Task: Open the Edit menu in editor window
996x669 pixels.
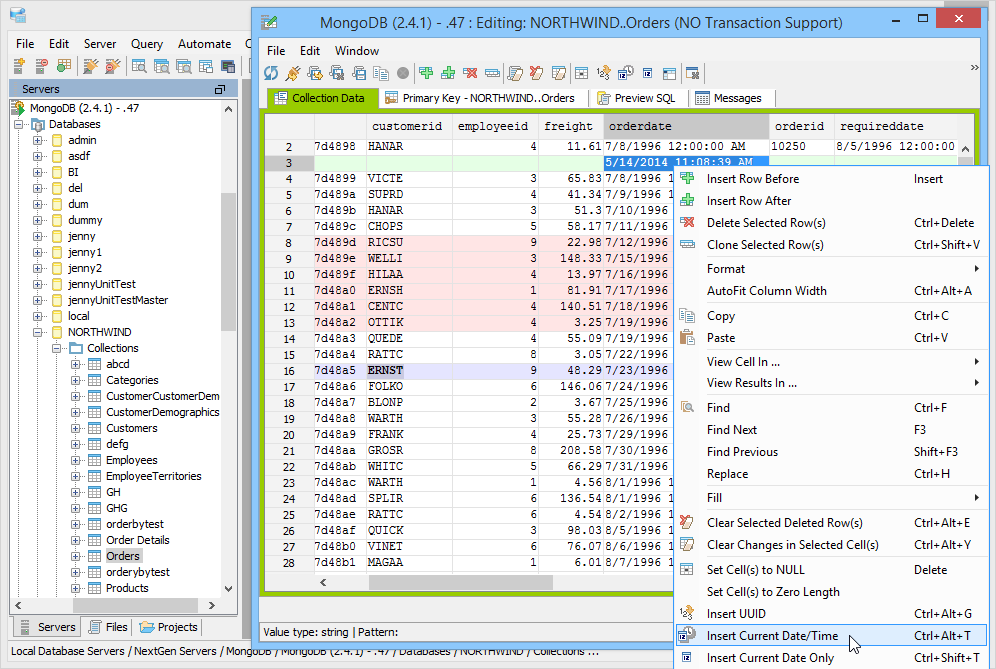Action: (x=310, y=51)
